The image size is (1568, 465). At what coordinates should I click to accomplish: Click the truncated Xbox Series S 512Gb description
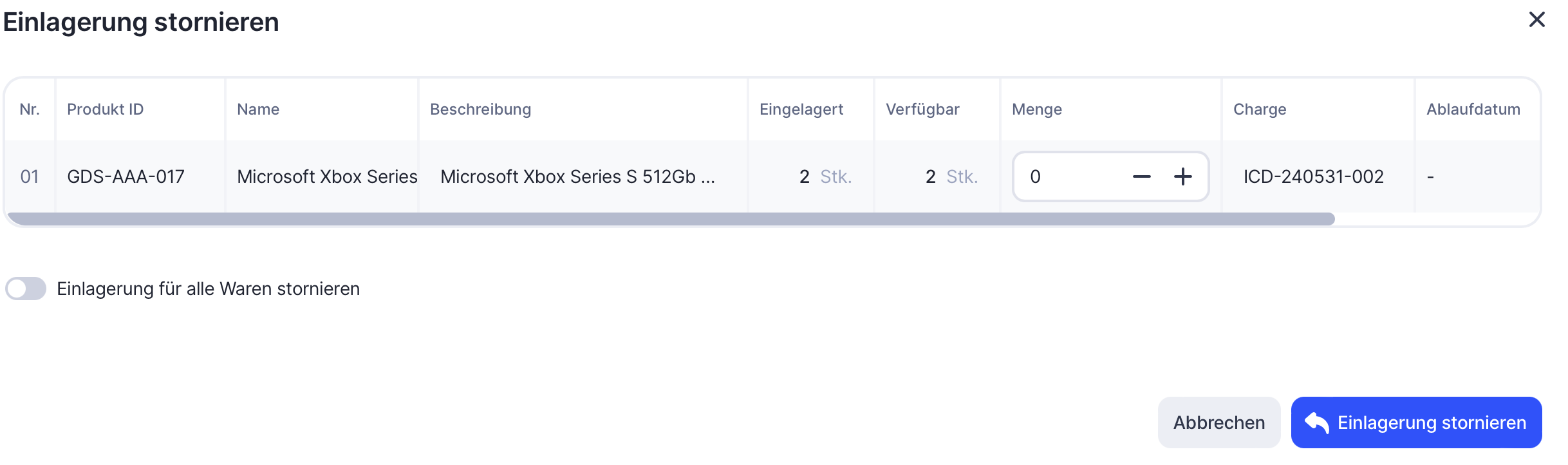[x=577, y=176]
